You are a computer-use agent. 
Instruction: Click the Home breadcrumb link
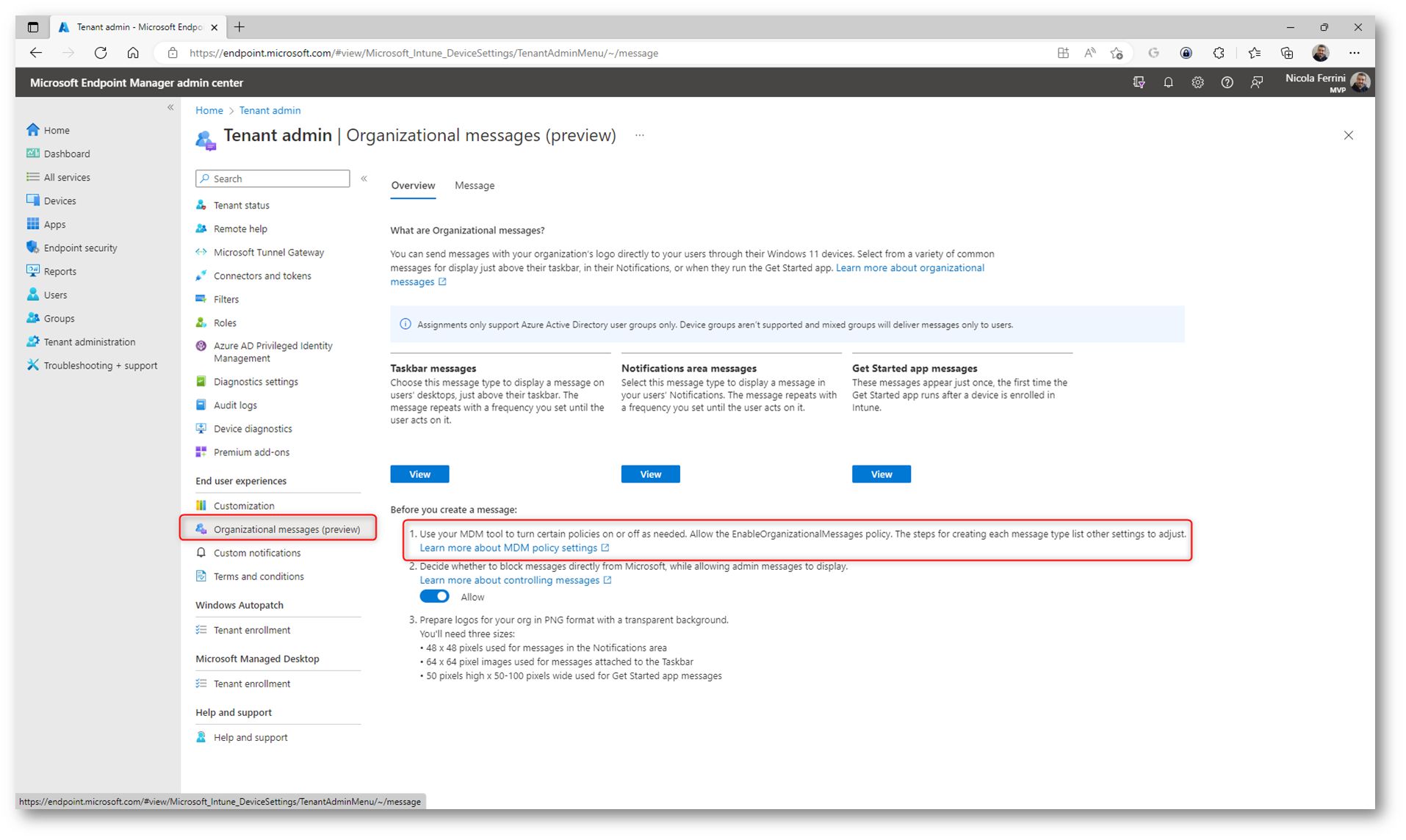tap(209, 110)
